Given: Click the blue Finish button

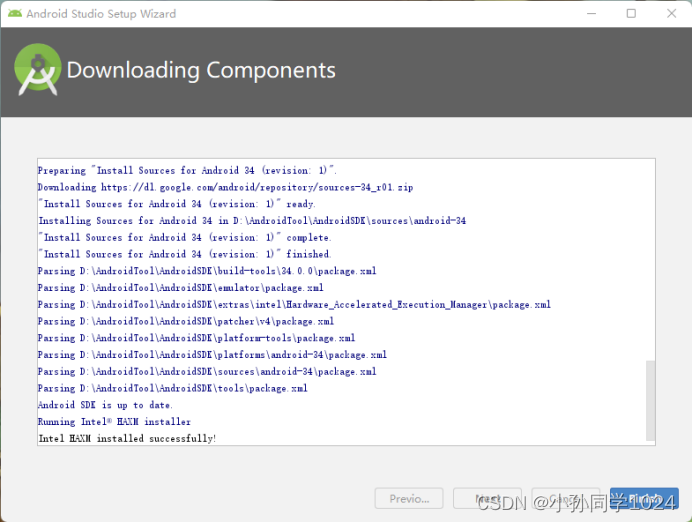Looking at the screenshot, I should coord(644,499).
